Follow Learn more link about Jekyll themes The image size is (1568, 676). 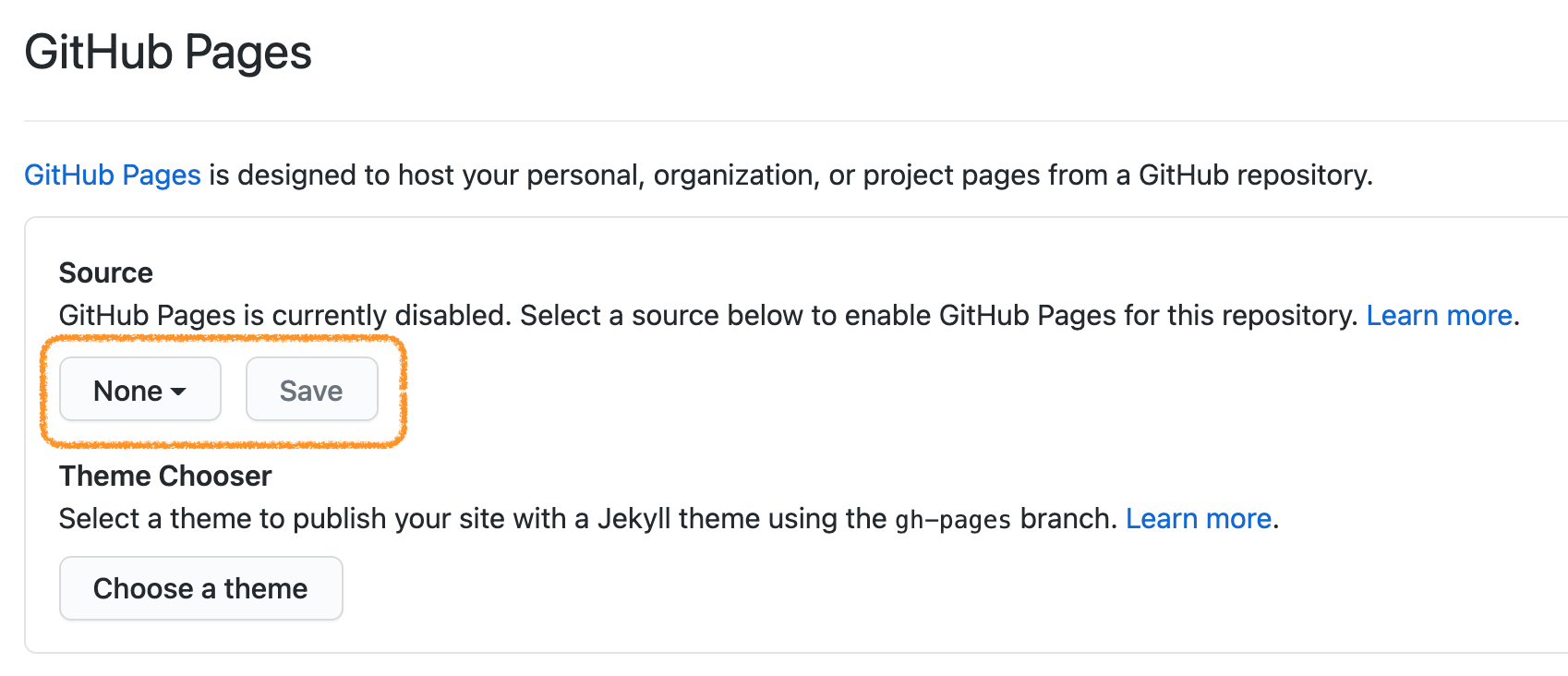pyautogui.click(x=1198, y=519)
